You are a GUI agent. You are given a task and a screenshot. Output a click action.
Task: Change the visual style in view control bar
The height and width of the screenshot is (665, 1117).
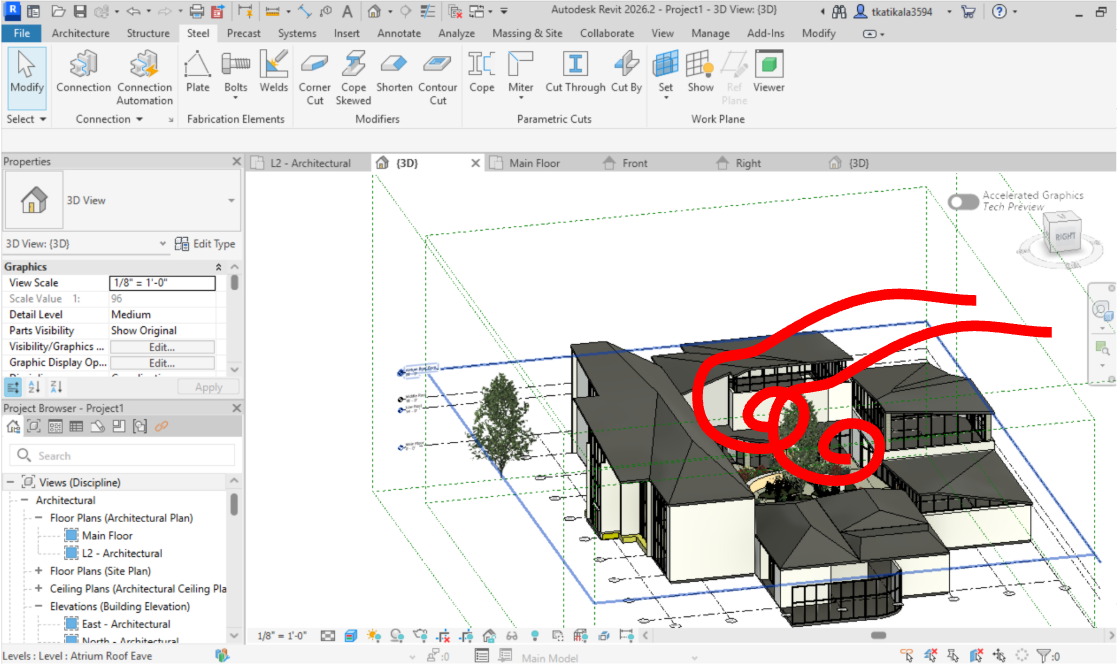tap(350, 636)
